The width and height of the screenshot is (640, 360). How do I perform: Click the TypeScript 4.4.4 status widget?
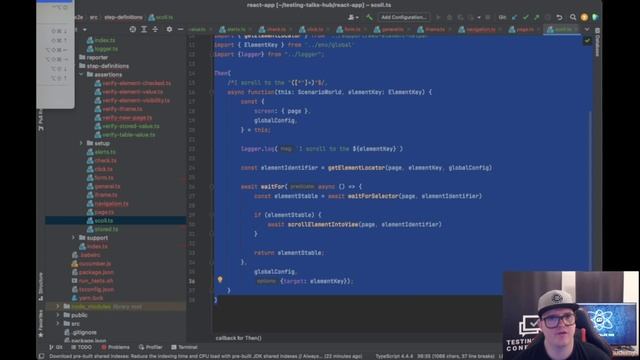pos(394,356)
